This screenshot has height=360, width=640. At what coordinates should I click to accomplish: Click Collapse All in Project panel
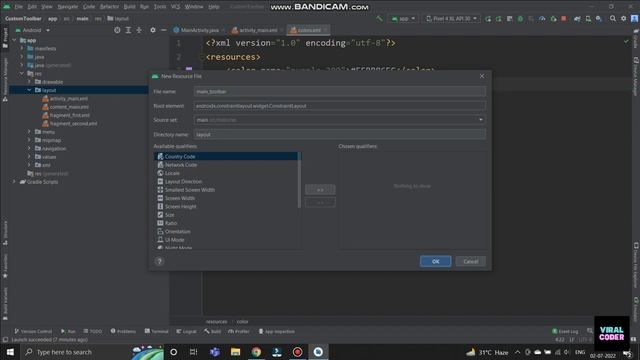139,30
